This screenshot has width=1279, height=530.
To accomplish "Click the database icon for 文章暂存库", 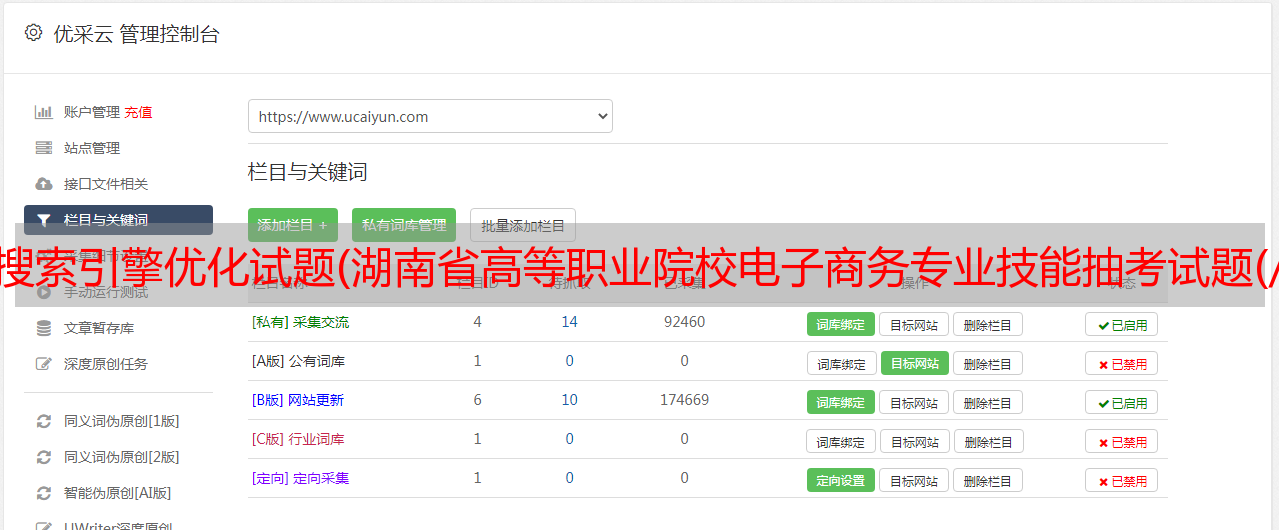I will pyautogui.click(x=44, y=328).
